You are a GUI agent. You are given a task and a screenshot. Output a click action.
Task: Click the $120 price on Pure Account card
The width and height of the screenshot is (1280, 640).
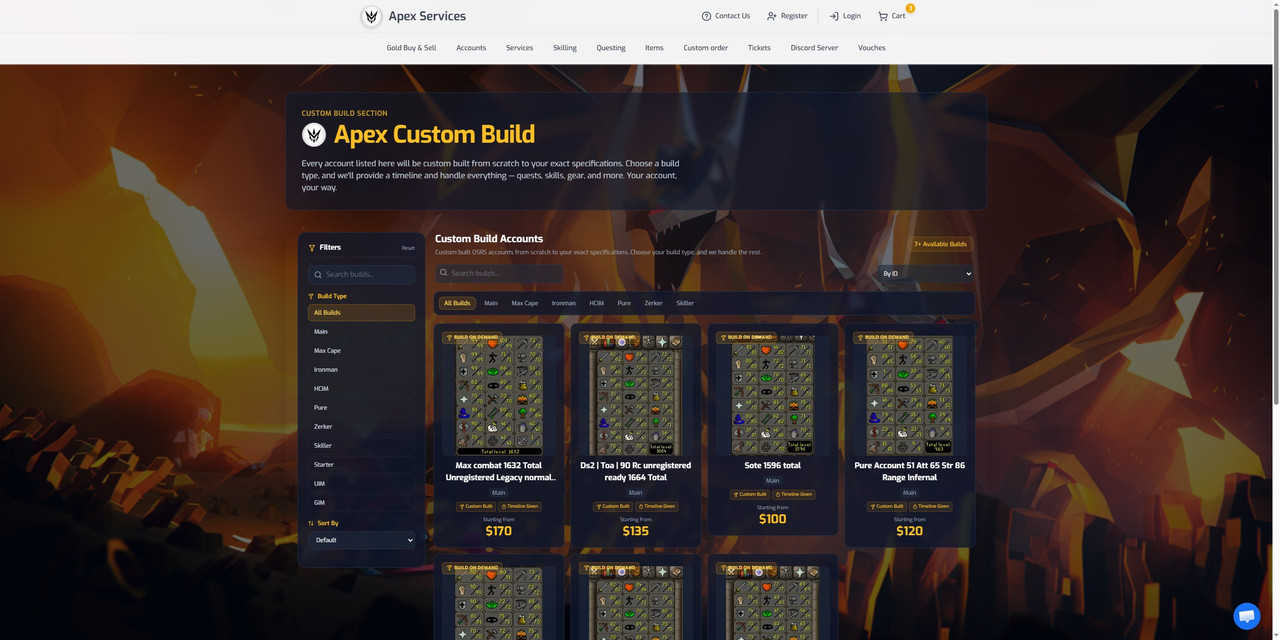point(909,531)
